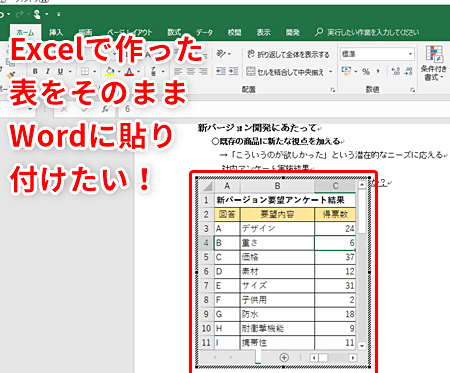Image resolution: width=450 pixels, height=373 pixels.
Task: Expand the phonetic guide dropdown
Action: coord(163,71)
